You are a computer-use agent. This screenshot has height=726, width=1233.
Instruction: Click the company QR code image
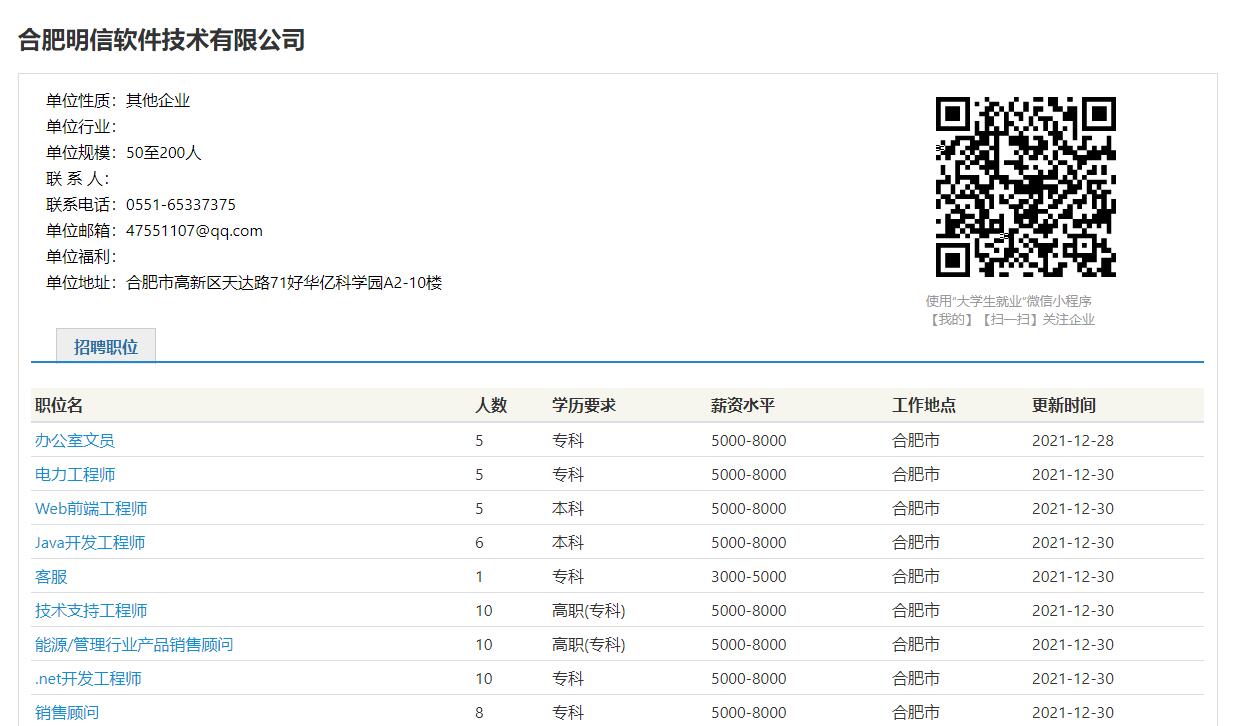(1025, 187)
